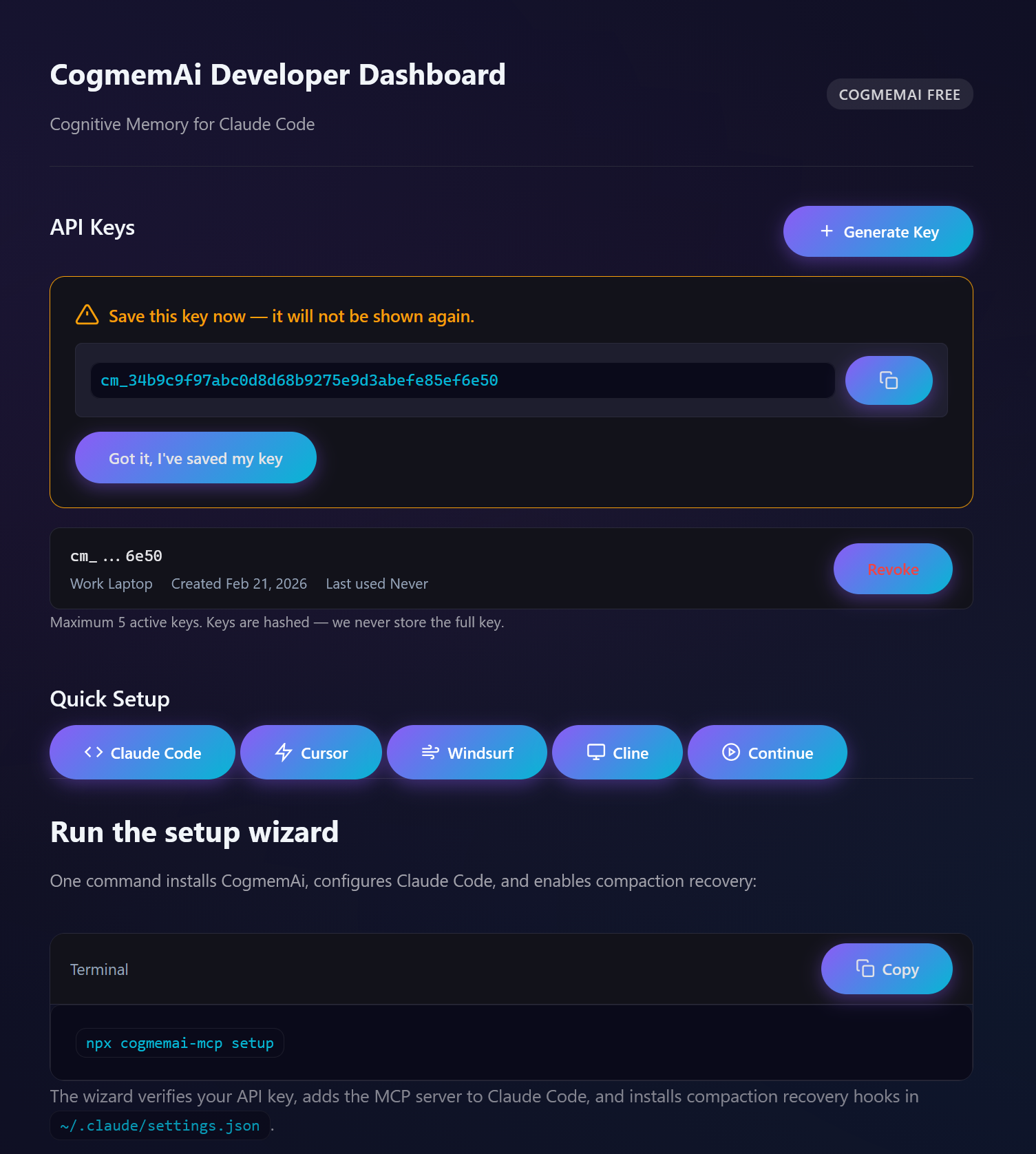
Task: Click the plus icon on Generate Key
Action: tap(825, 231)
